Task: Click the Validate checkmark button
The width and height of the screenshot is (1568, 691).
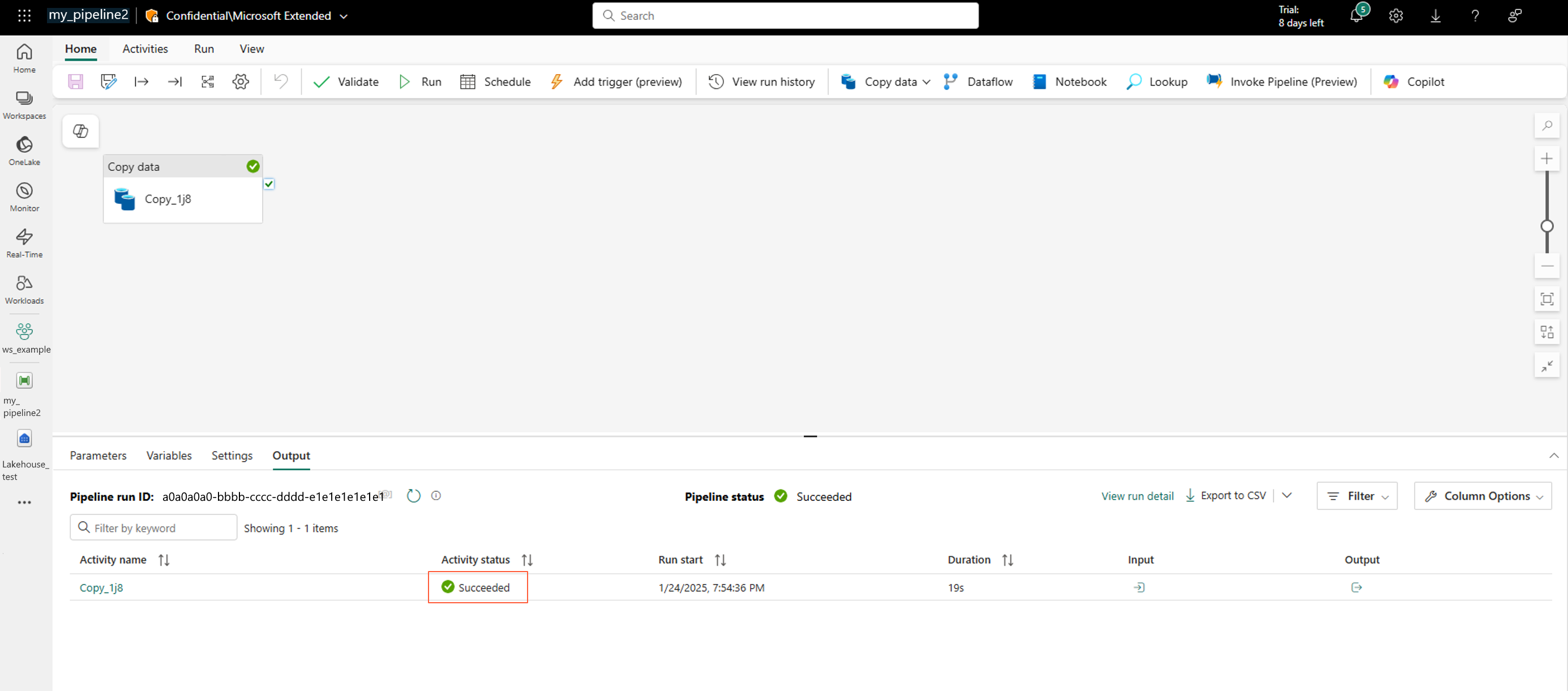Action: click(x=346, y=81)
